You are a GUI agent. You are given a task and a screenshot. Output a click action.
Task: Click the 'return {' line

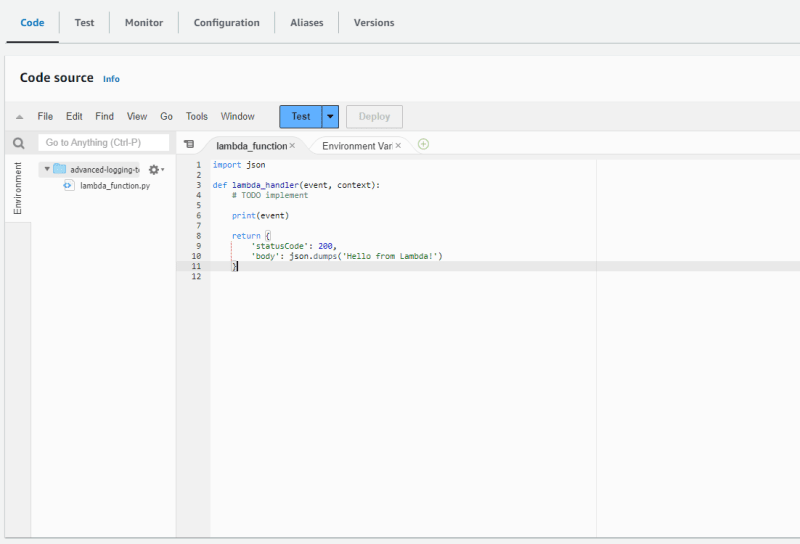[x=251, y=236]
